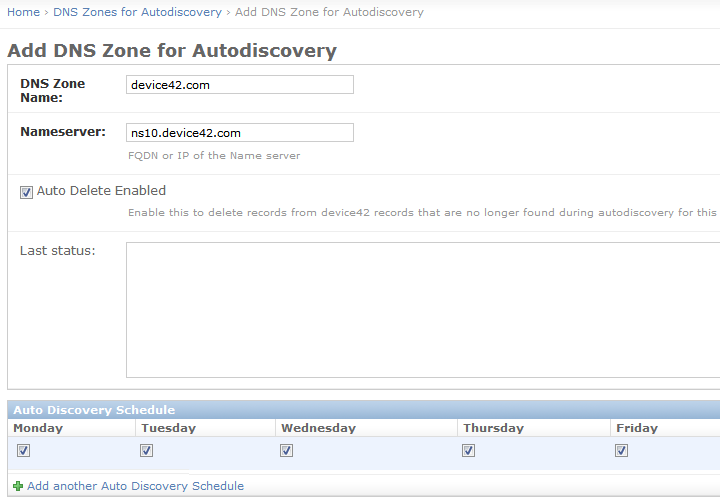Uncheck the Tuesday schedule checkbox

click(x=146, y=450)
